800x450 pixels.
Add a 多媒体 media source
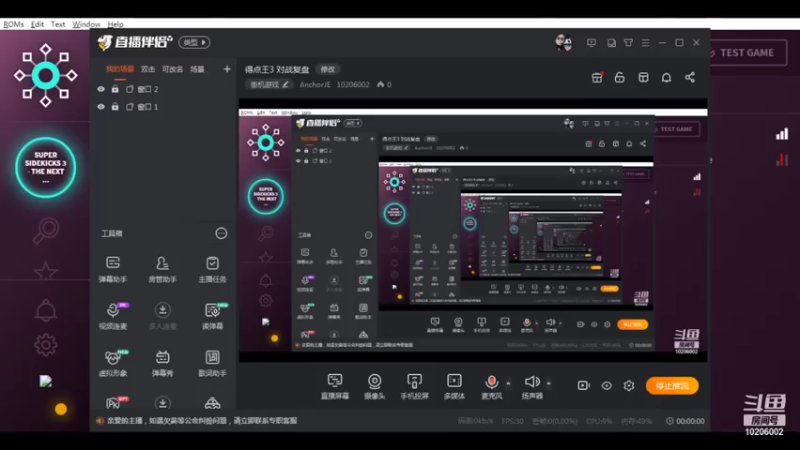click(x=454, y=386)
